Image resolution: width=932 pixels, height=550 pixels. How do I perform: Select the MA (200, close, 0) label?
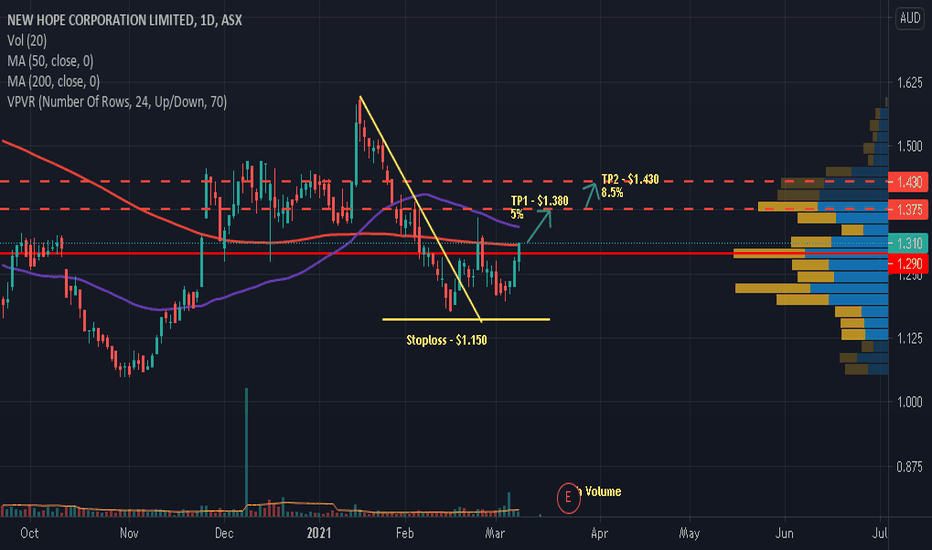pos(53,81)
